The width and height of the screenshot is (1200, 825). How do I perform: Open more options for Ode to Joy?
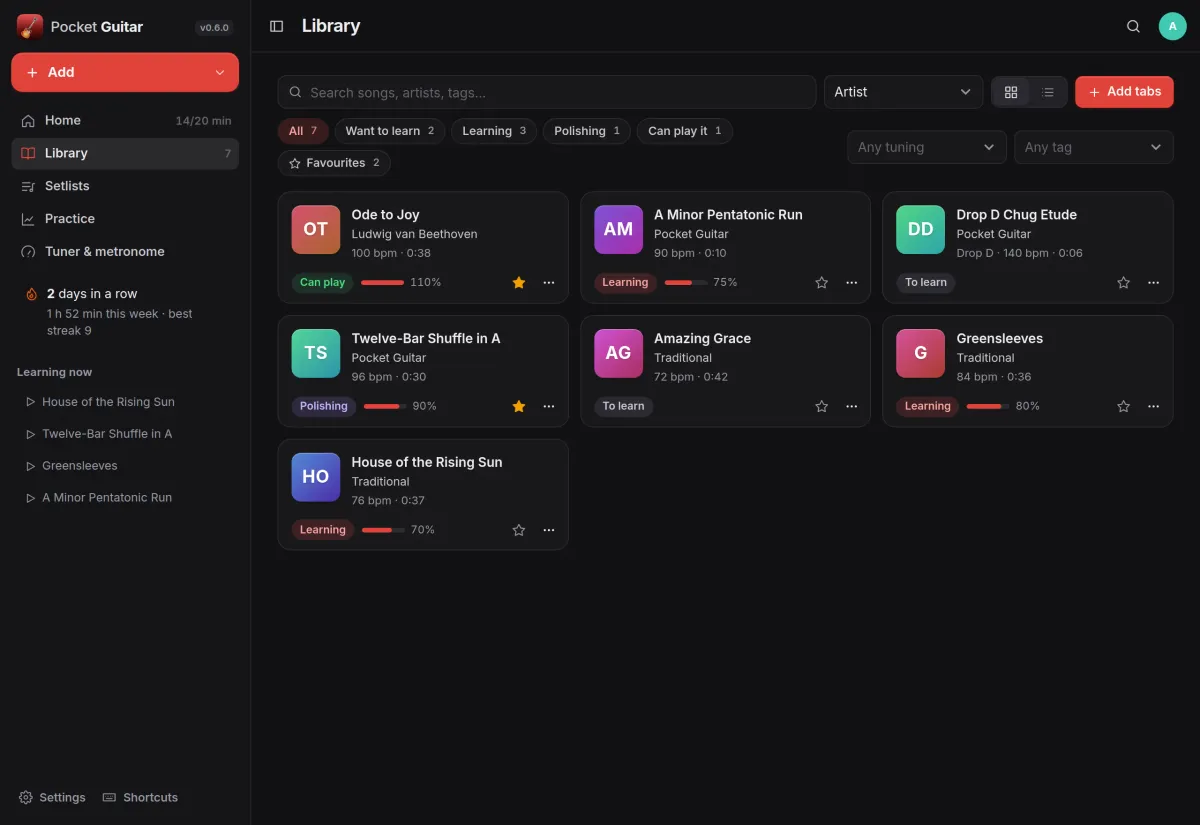coord(549,283)
